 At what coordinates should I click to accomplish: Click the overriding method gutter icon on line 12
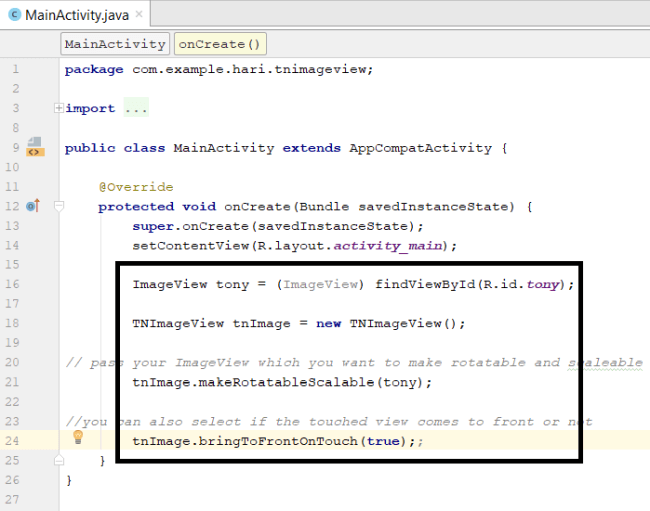[33, 206]
